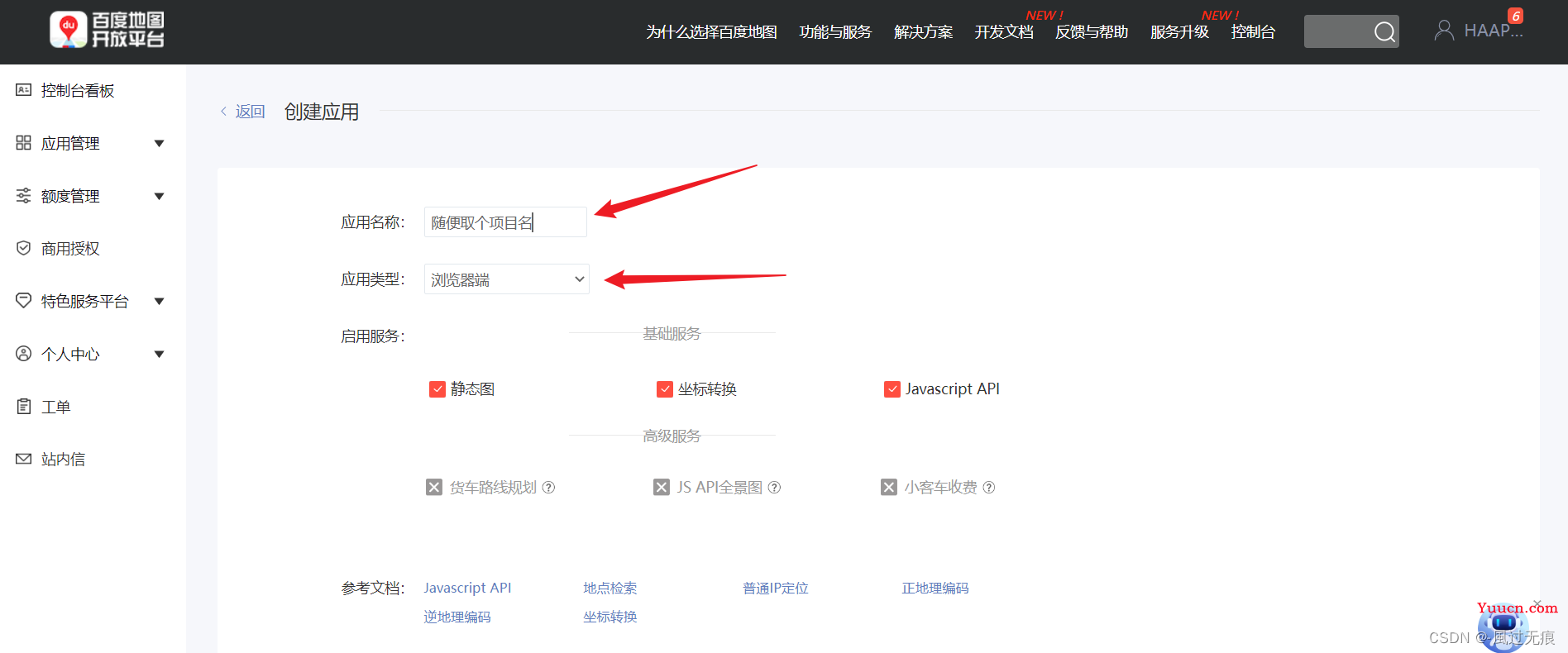Toggle the 货车路线规划 checkbox

(434, 488)
